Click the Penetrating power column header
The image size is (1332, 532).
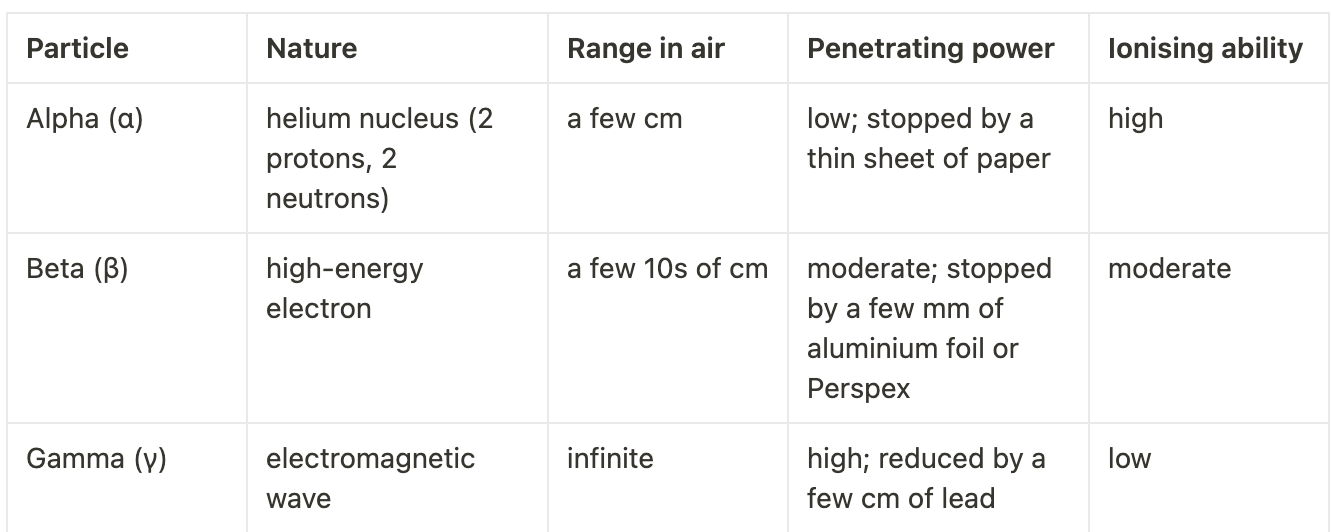coord(930,49)
